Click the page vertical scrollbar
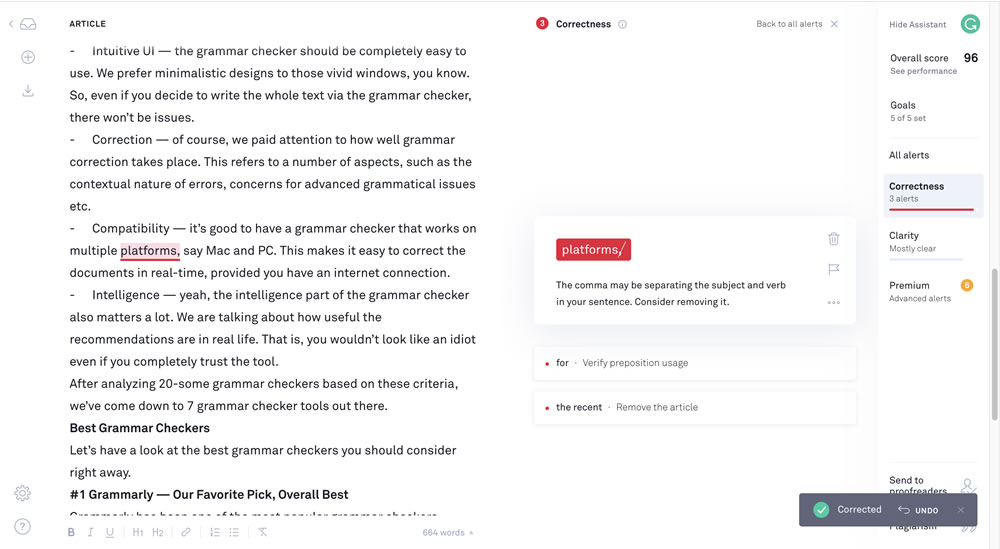 pos(994,344)
